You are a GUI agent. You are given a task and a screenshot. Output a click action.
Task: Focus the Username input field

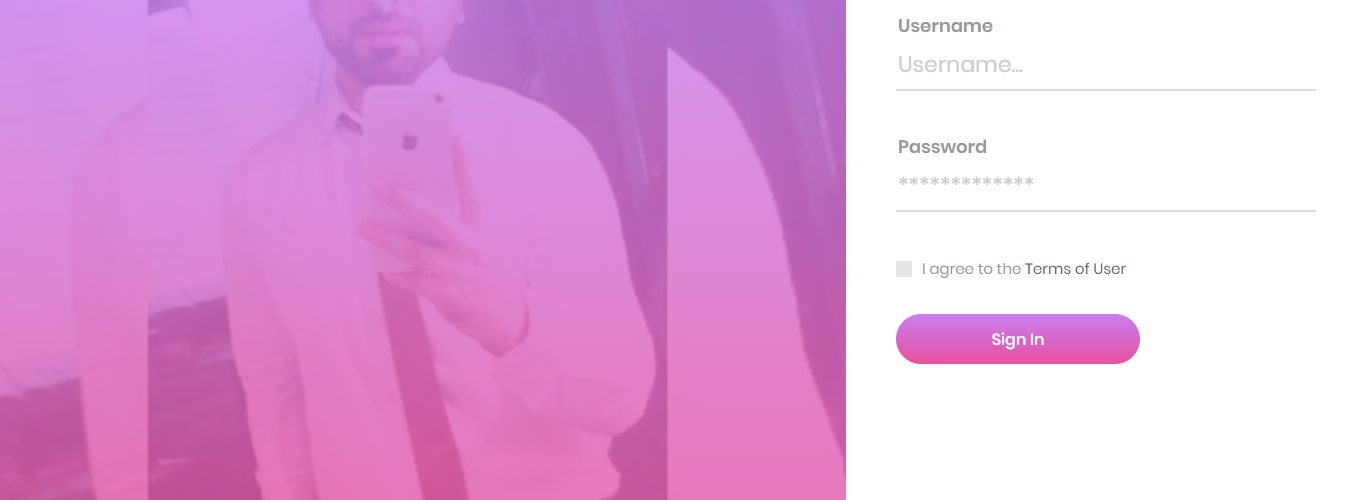click(1105, 65)
